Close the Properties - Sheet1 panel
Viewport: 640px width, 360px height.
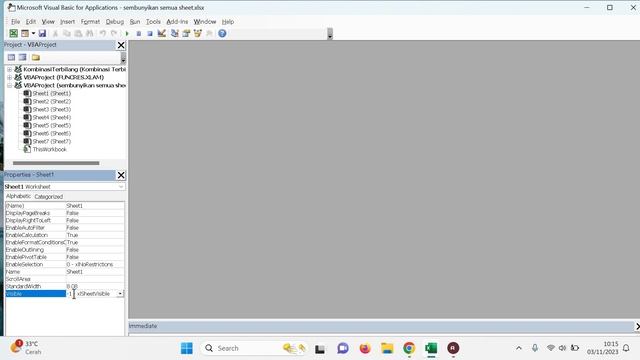[121, 175]
